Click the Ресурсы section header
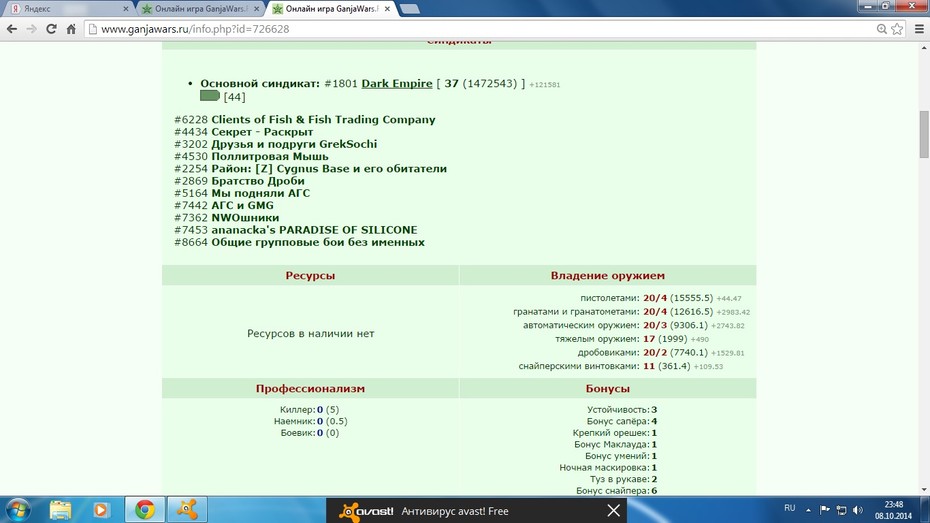This screenshot has height=523, width=930. point(310,276)
